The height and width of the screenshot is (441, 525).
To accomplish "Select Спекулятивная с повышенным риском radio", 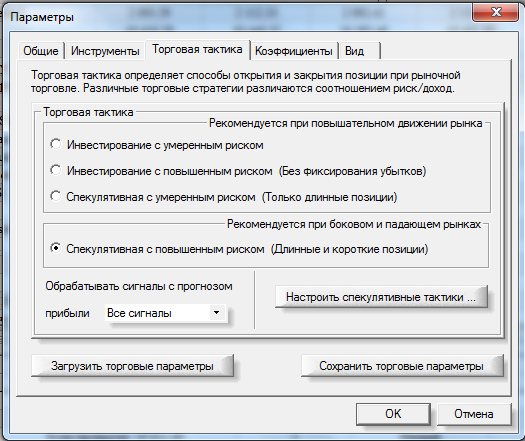I will (56, 248).
